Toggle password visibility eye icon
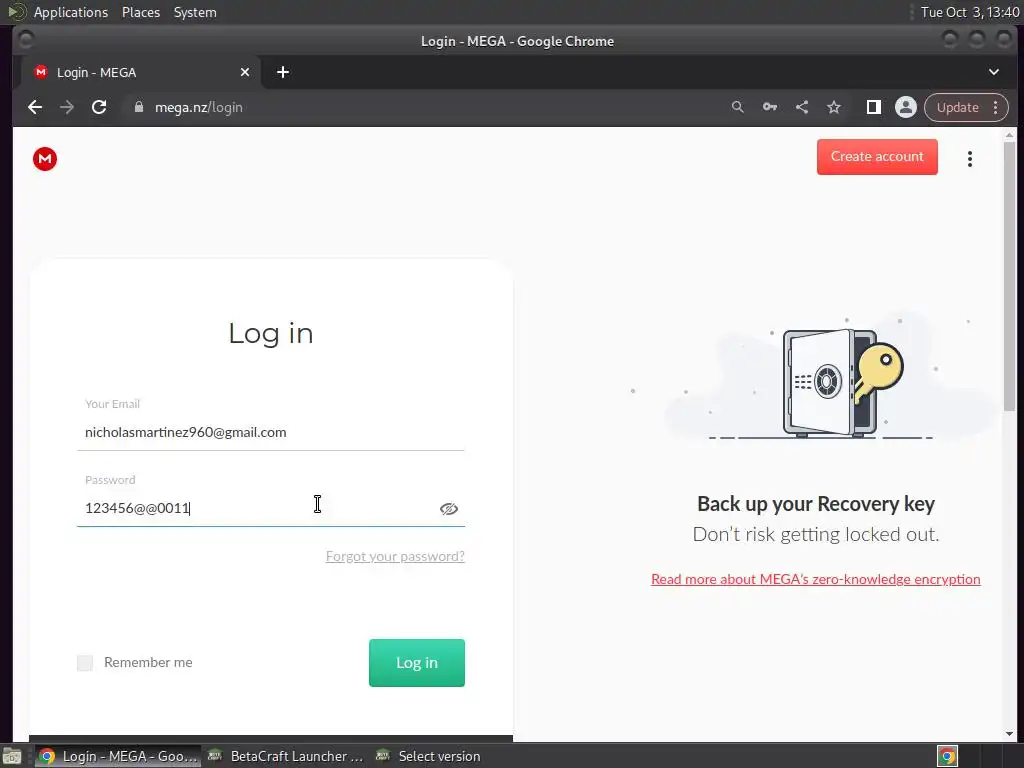The image size is (1024, 768). [x=449, y=509]
